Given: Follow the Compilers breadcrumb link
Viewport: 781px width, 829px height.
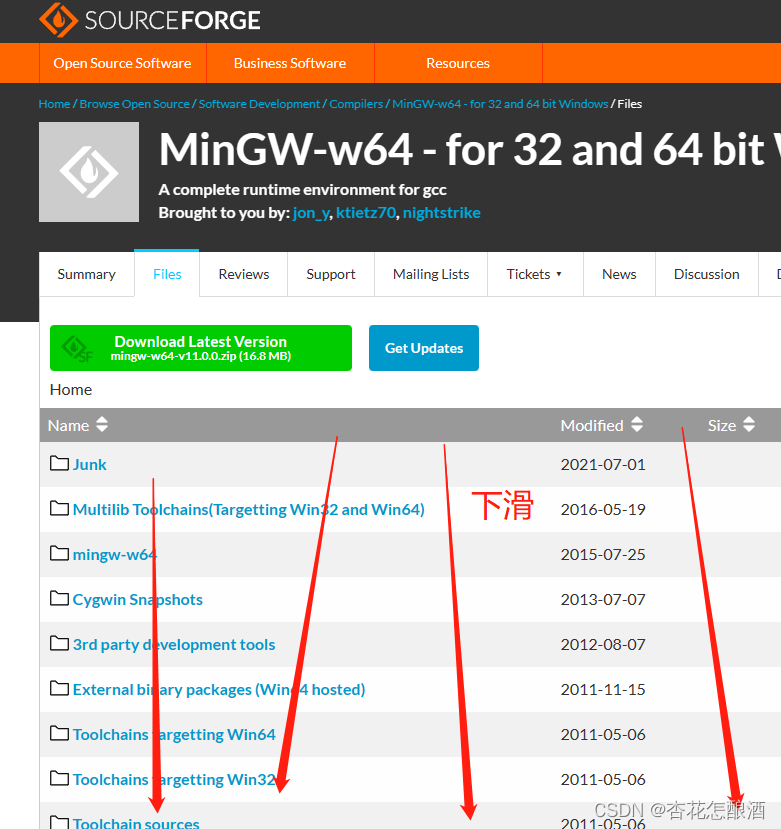Looking at the screenshot, I should coord(356,104).
